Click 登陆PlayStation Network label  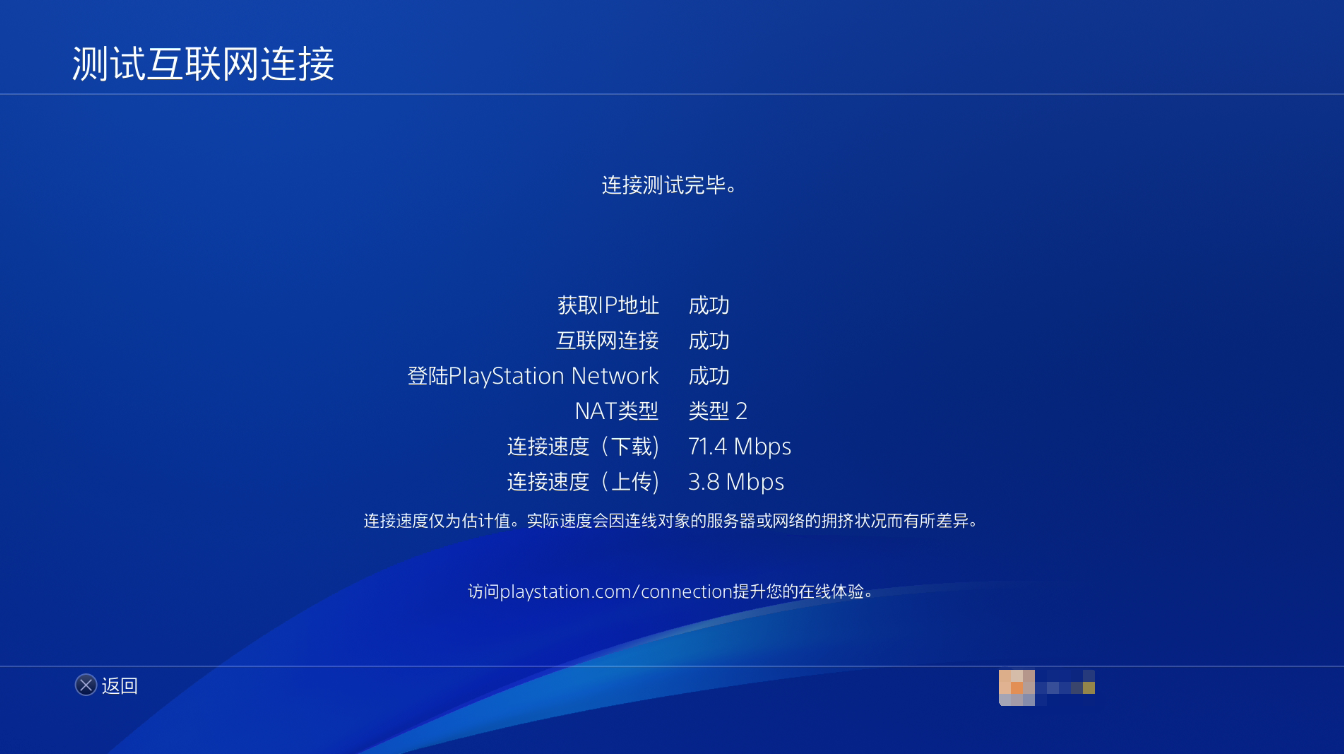(533, 376)
